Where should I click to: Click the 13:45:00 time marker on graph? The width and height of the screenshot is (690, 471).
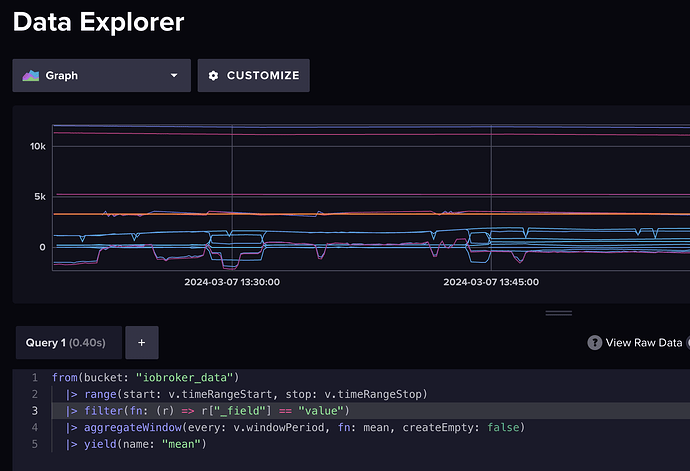491,281
